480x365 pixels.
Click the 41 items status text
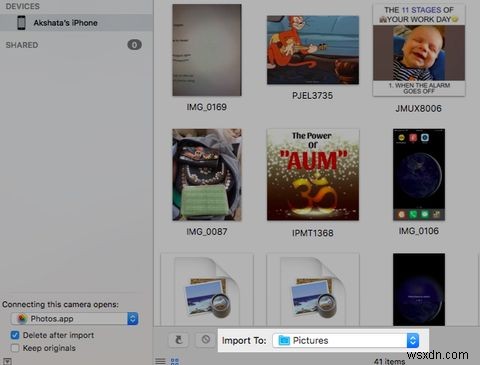[389, 361]
